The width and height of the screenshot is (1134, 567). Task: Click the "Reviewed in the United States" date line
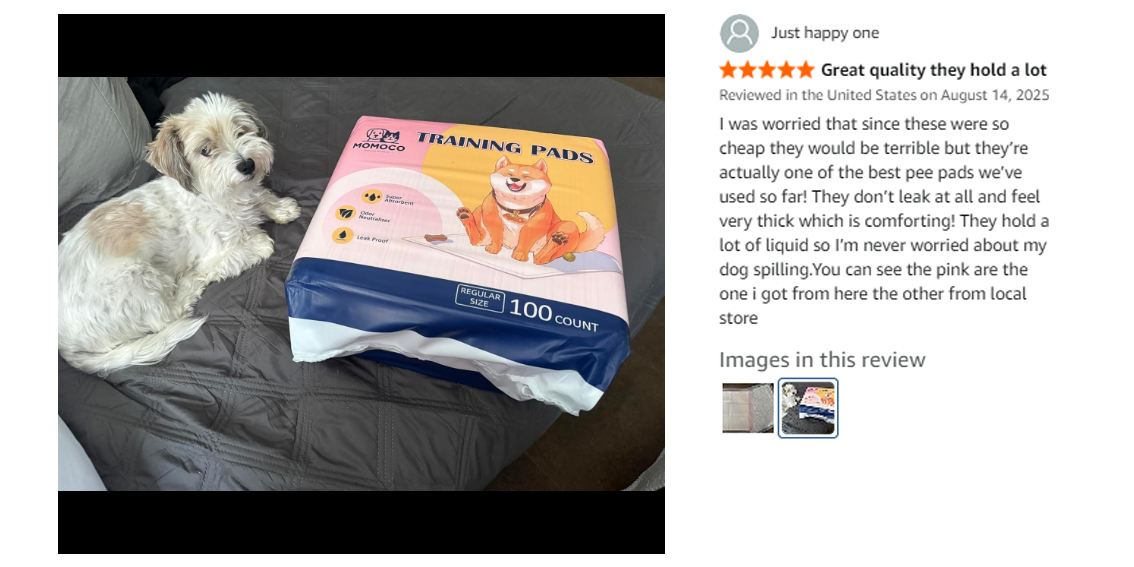pos(884,95)
